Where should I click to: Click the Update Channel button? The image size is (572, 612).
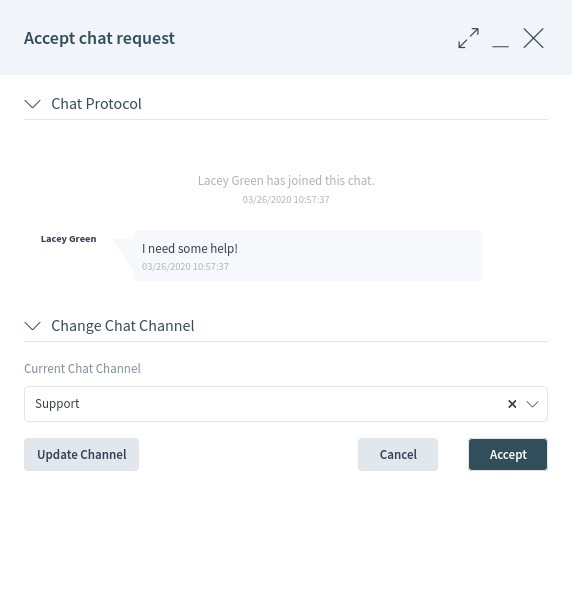tap(82, 454)
